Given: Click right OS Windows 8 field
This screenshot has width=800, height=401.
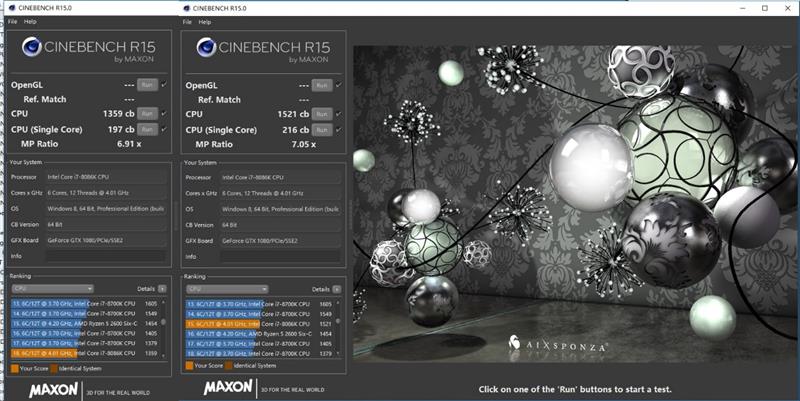Looking at the screenshot, I should coord(281,209).
